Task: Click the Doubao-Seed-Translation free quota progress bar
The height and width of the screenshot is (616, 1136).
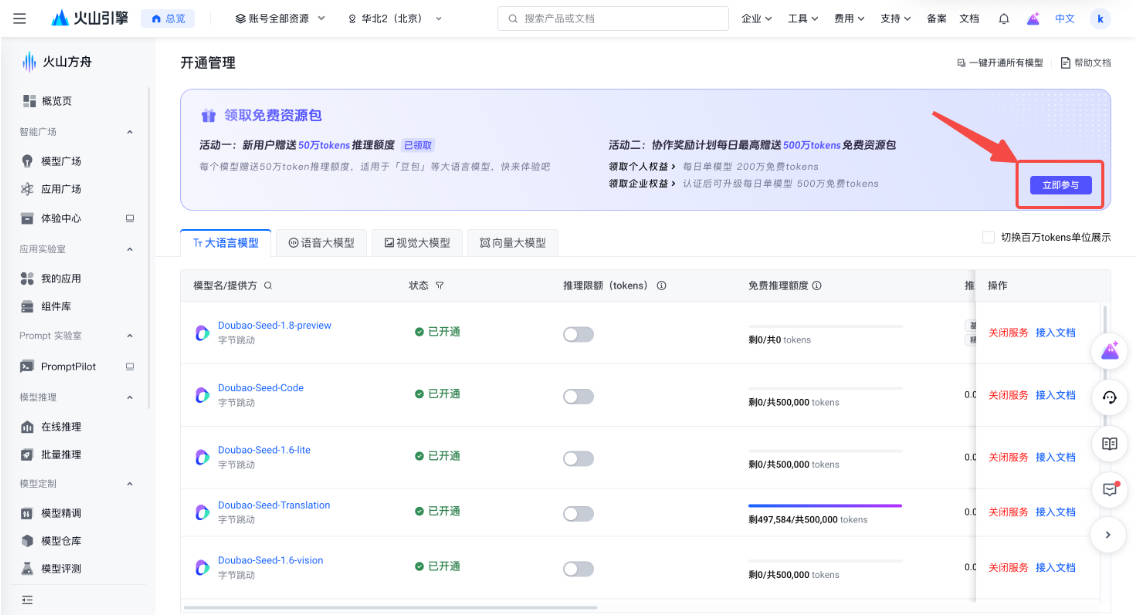Action: 825,506
